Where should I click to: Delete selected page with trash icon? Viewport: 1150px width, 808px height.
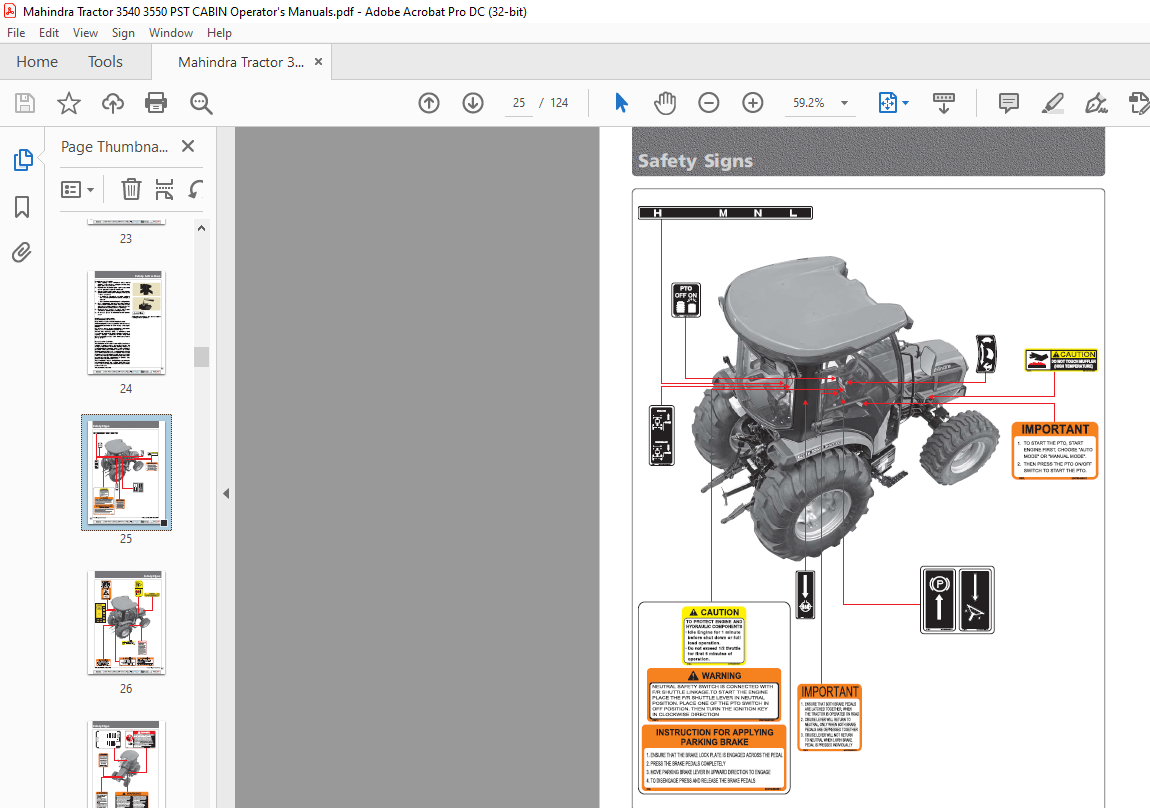coord(131,190)
